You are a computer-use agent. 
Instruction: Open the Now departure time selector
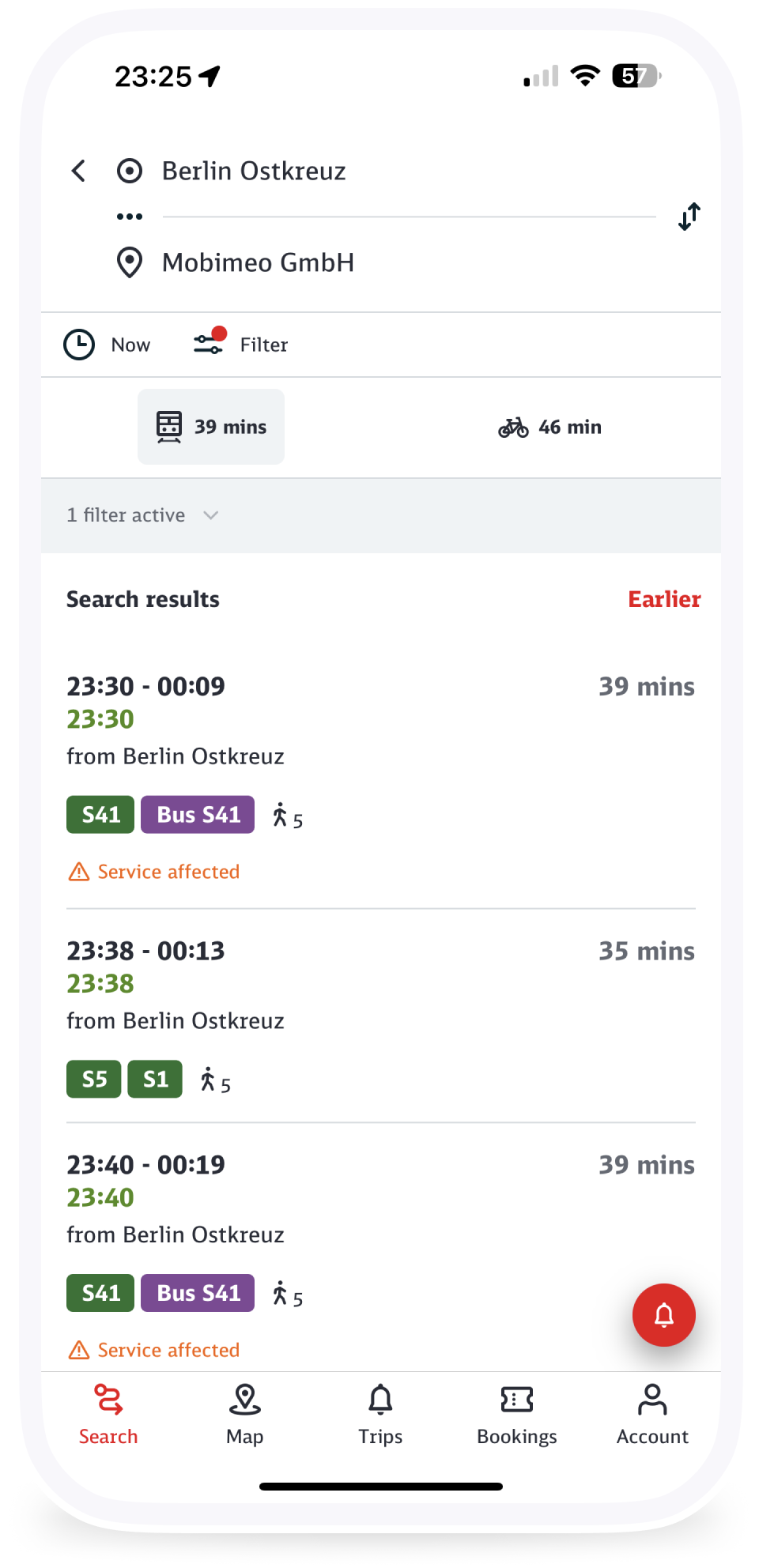tap(108, 345)
